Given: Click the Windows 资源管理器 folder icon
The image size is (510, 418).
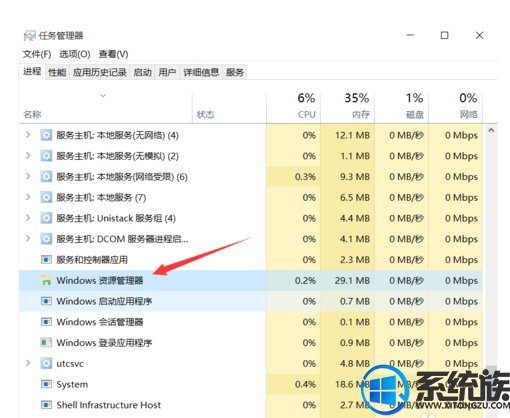Looking at the screenshot, I should point(46,280).
